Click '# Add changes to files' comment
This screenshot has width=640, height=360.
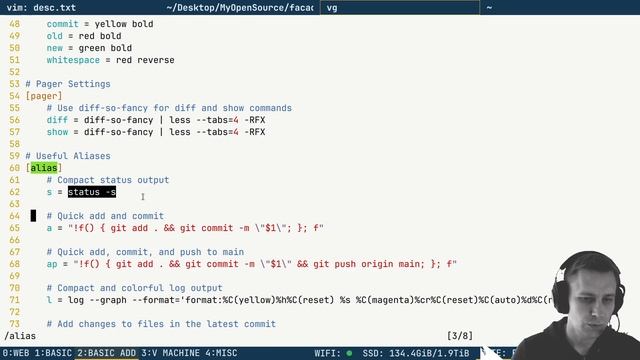pos(161,324)
